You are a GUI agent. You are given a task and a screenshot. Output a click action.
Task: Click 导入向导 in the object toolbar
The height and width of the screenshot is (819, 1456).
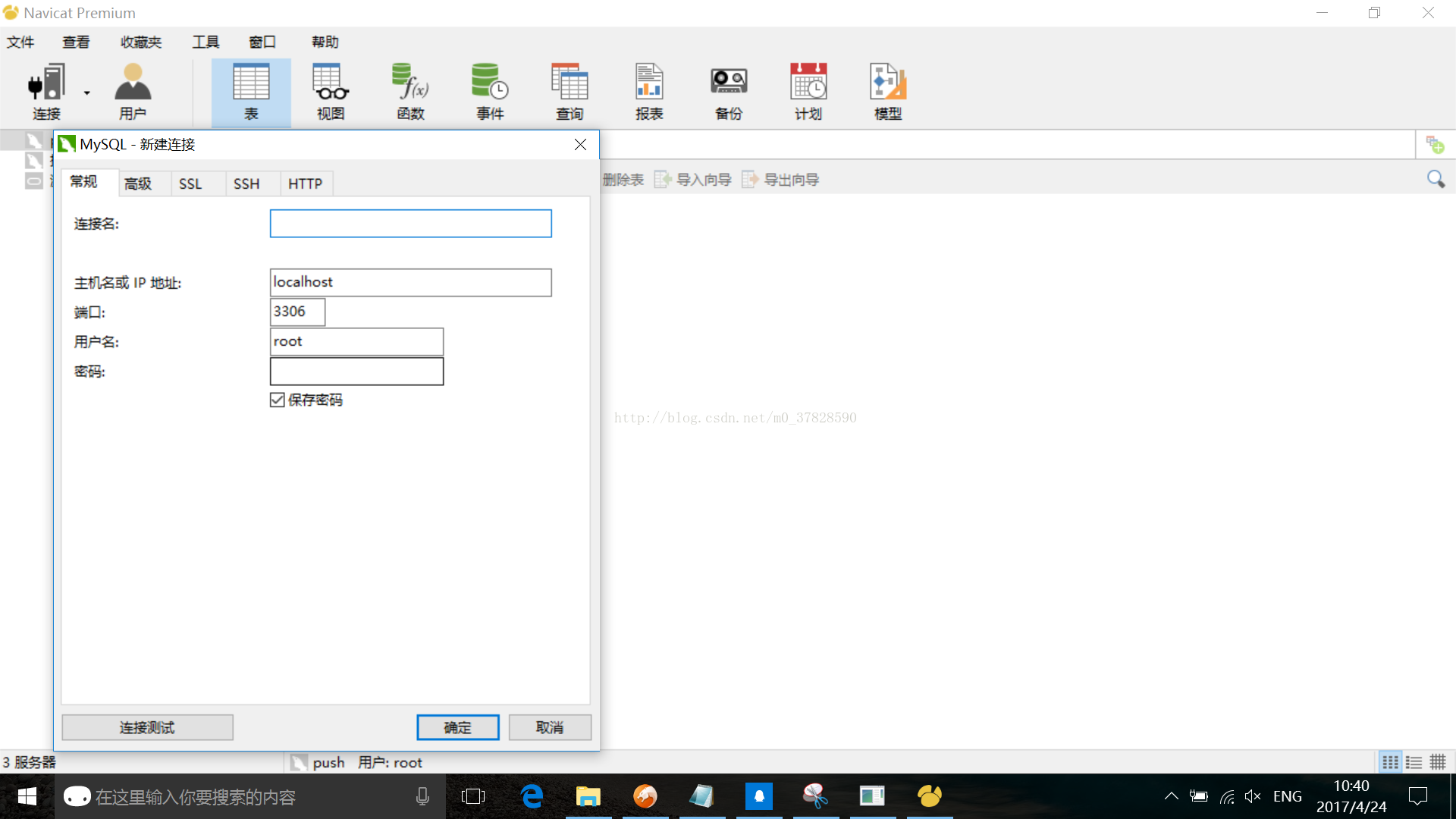693,180
